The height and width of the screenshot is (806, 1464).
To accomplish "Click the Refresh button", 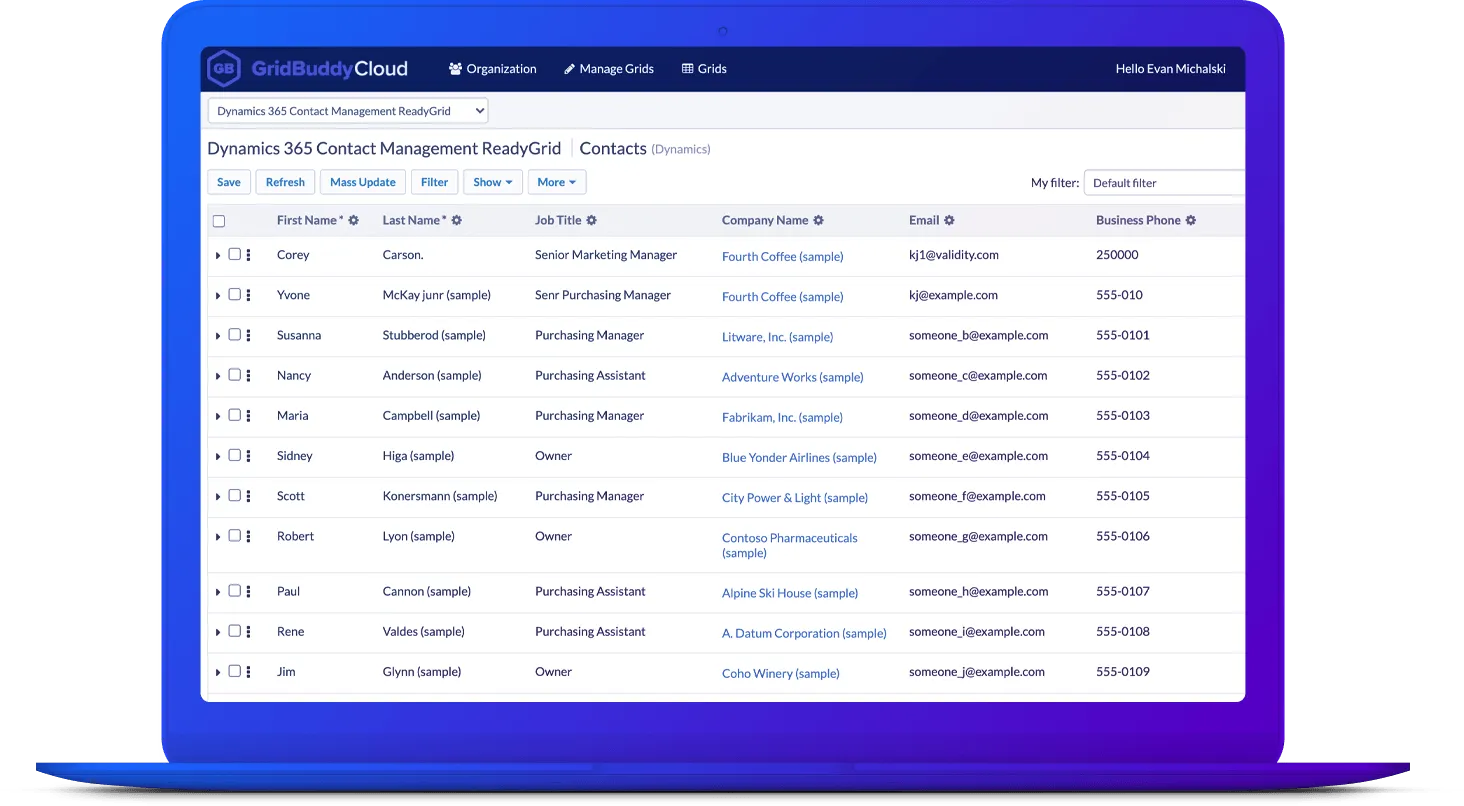I will click(285, 182).
